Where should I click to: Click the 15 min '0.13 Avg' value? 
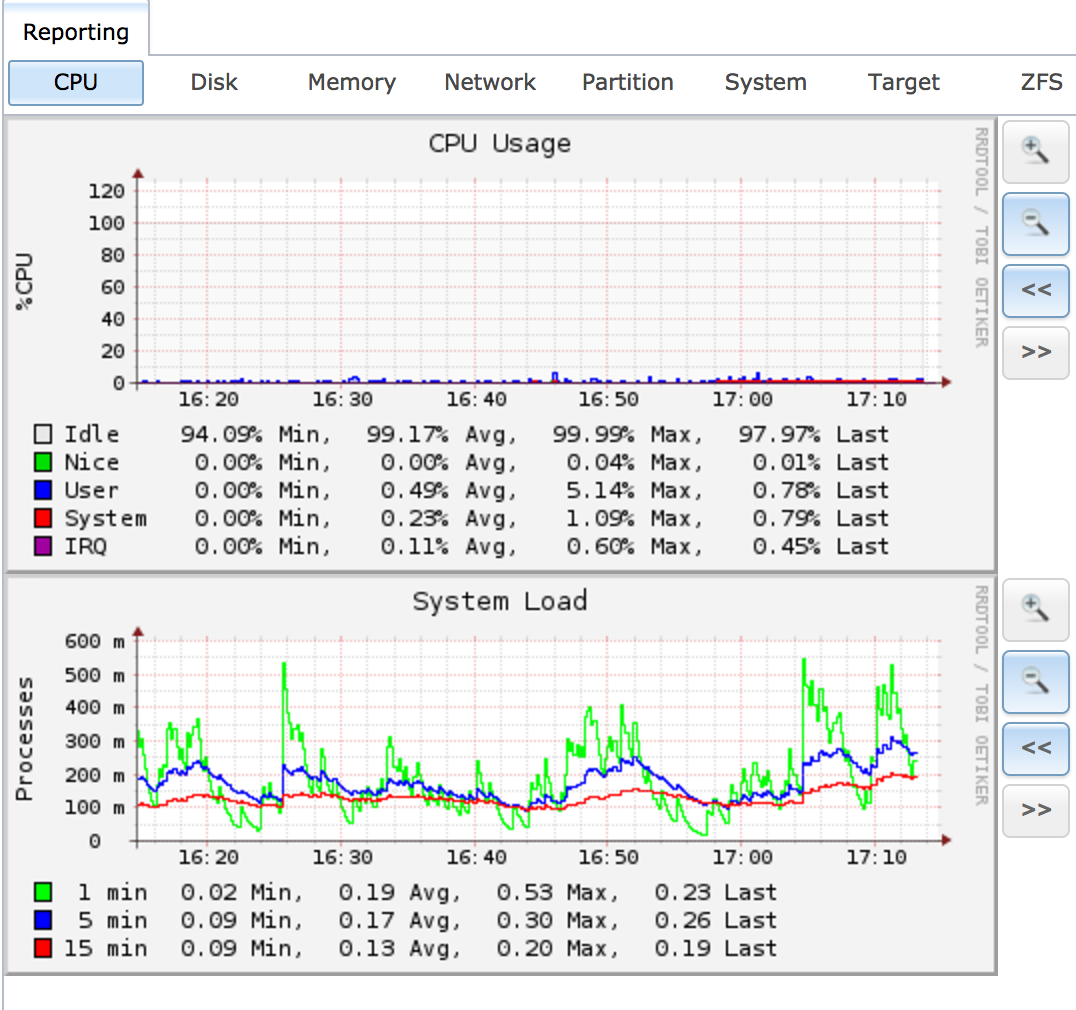(400, 948)
